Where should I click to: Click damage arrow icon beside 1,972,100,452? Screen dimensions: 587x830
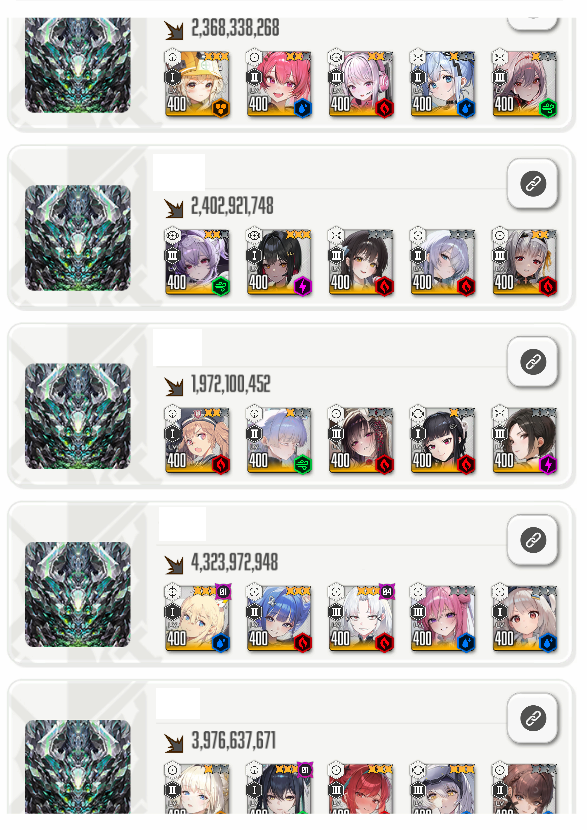pos(173,386)
